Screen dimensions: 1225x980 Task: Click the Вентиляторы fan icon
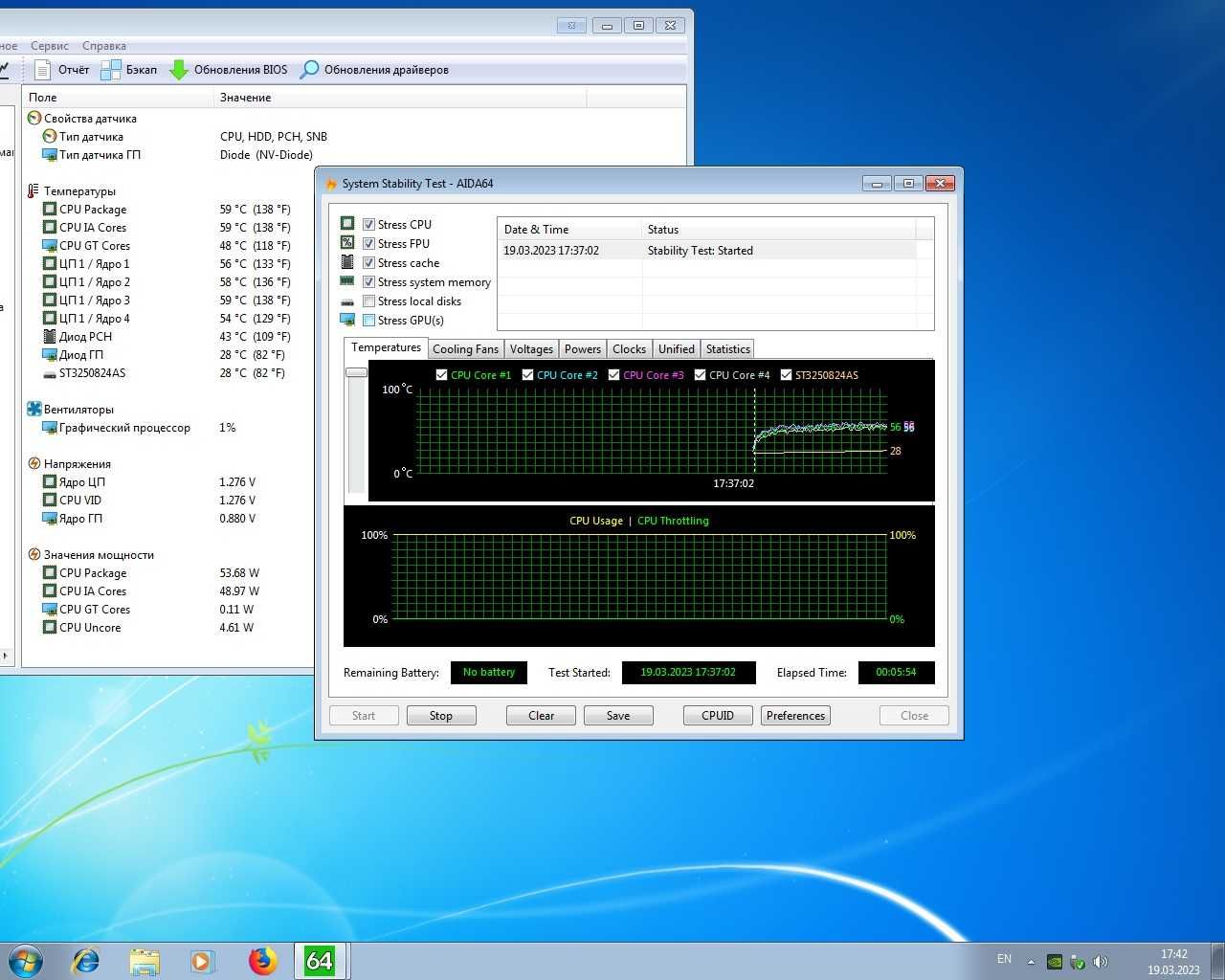point(34,410)
